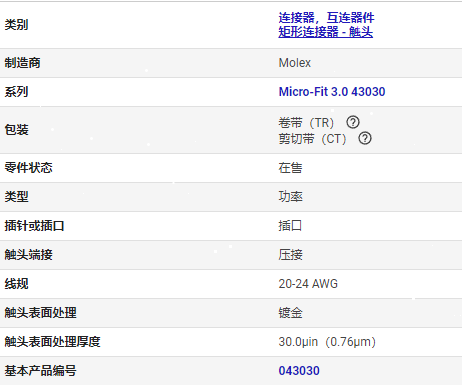Click the type value 功率
Image resolution: width=462 pixels, height=385 pixels.
290,197
